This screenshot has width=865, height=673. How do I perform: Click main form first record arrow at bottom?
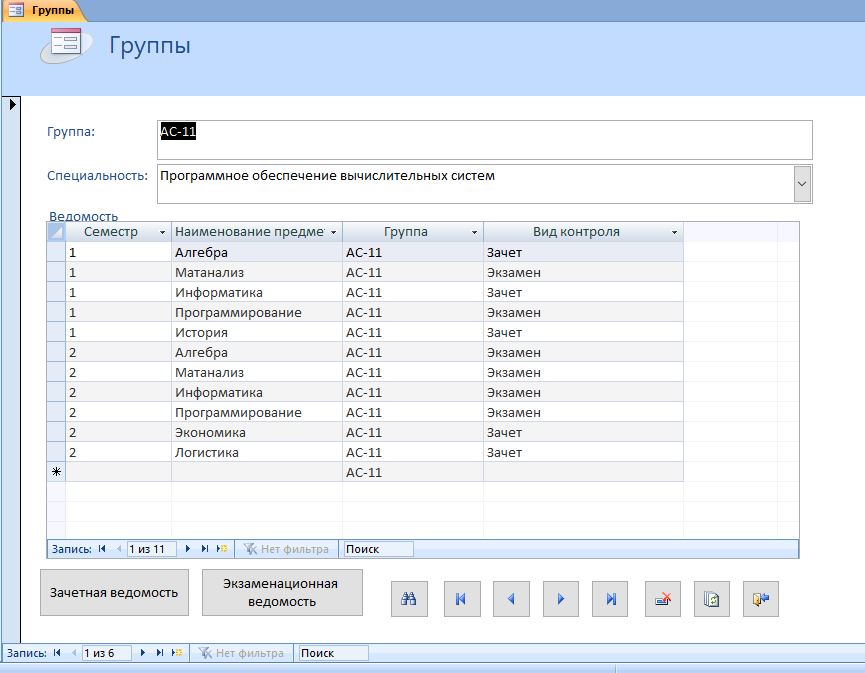(57, 653)
